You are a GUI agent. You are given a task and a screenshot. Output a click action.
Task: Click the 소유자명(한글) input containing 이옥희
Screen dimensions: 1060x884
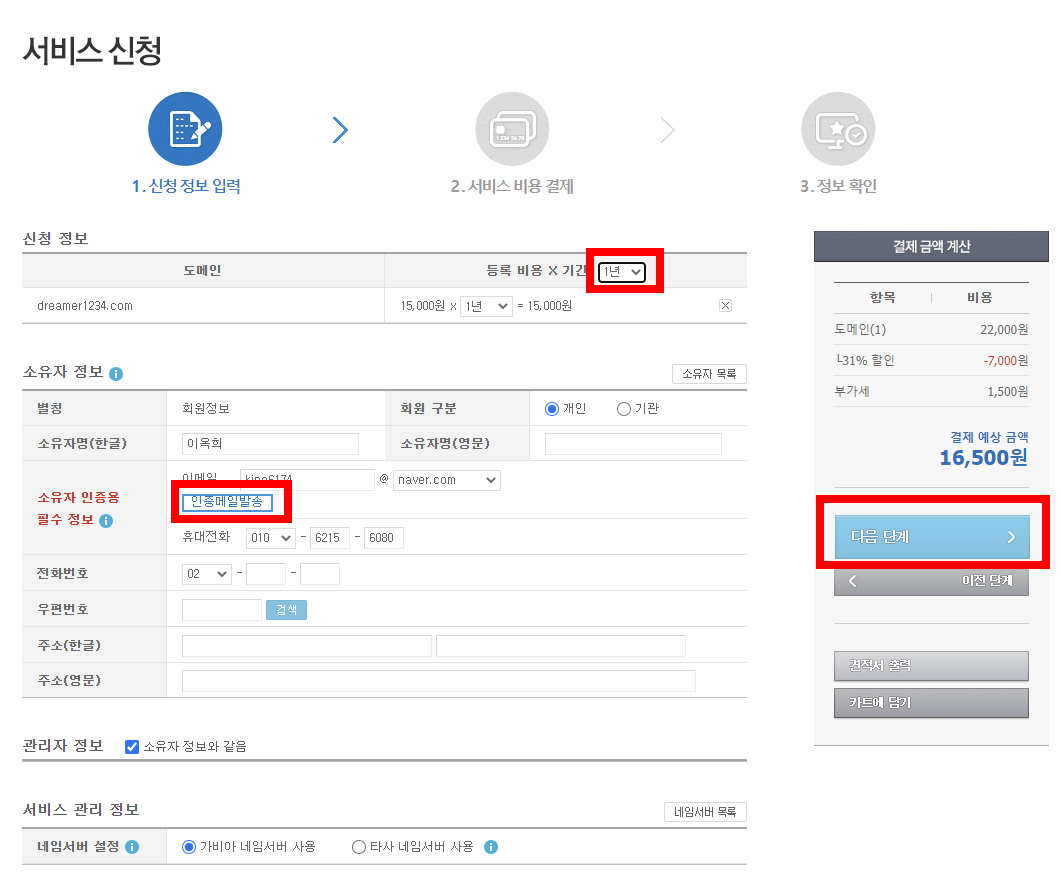[x=269, y=443]
